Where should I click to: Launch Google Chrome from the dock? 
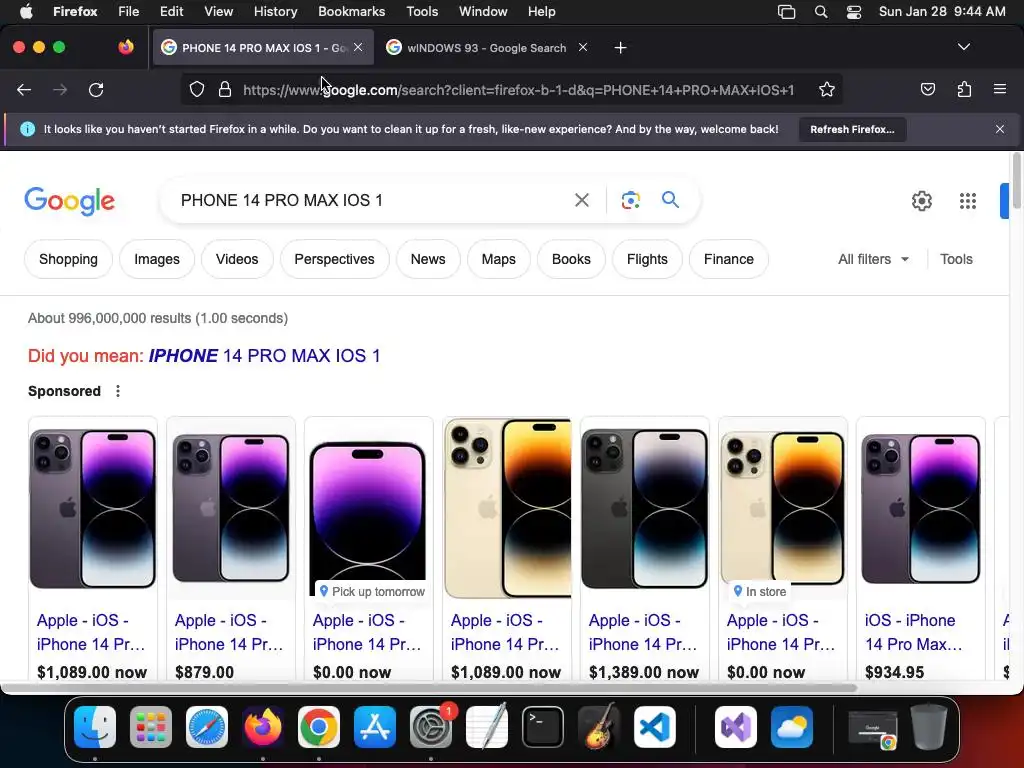point(319,727)
